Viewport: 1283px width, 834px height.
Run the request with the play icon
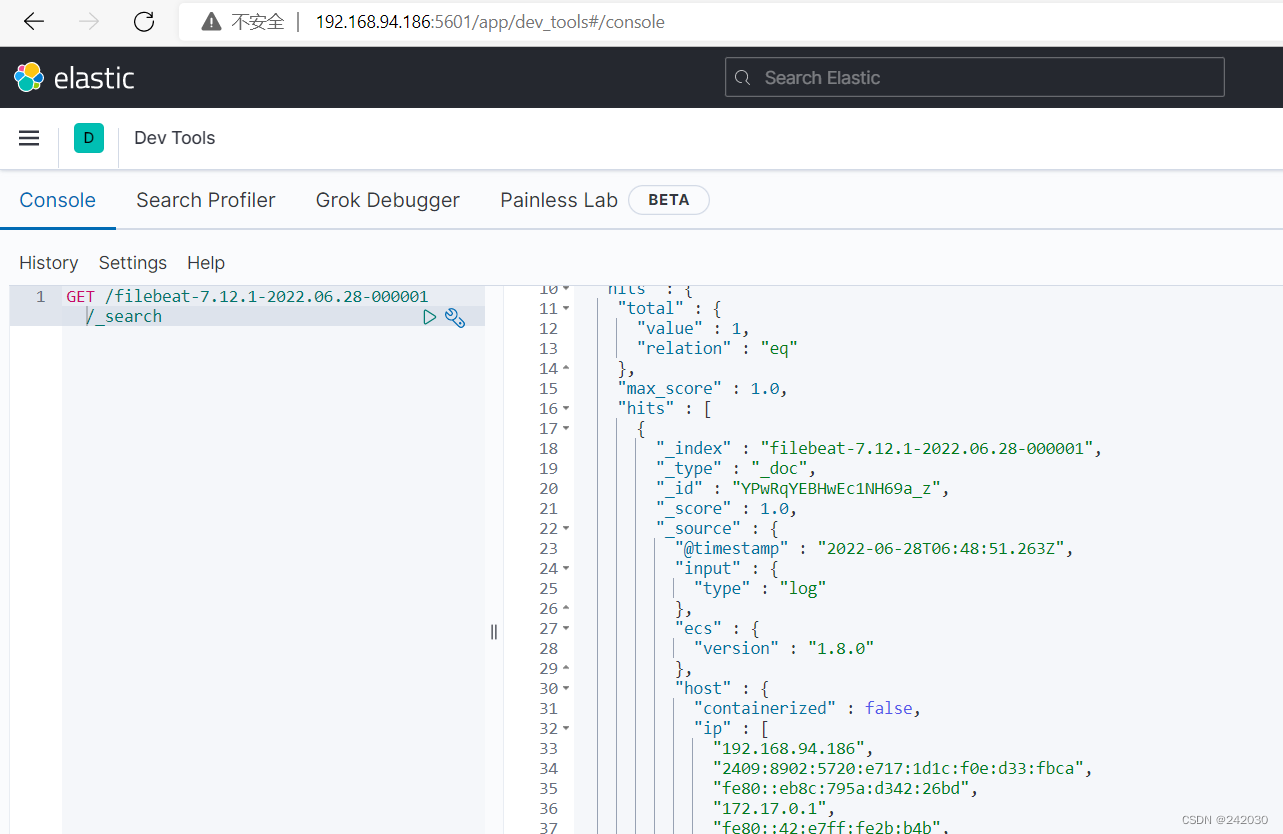pyautogui.click(x=430, y=317)
